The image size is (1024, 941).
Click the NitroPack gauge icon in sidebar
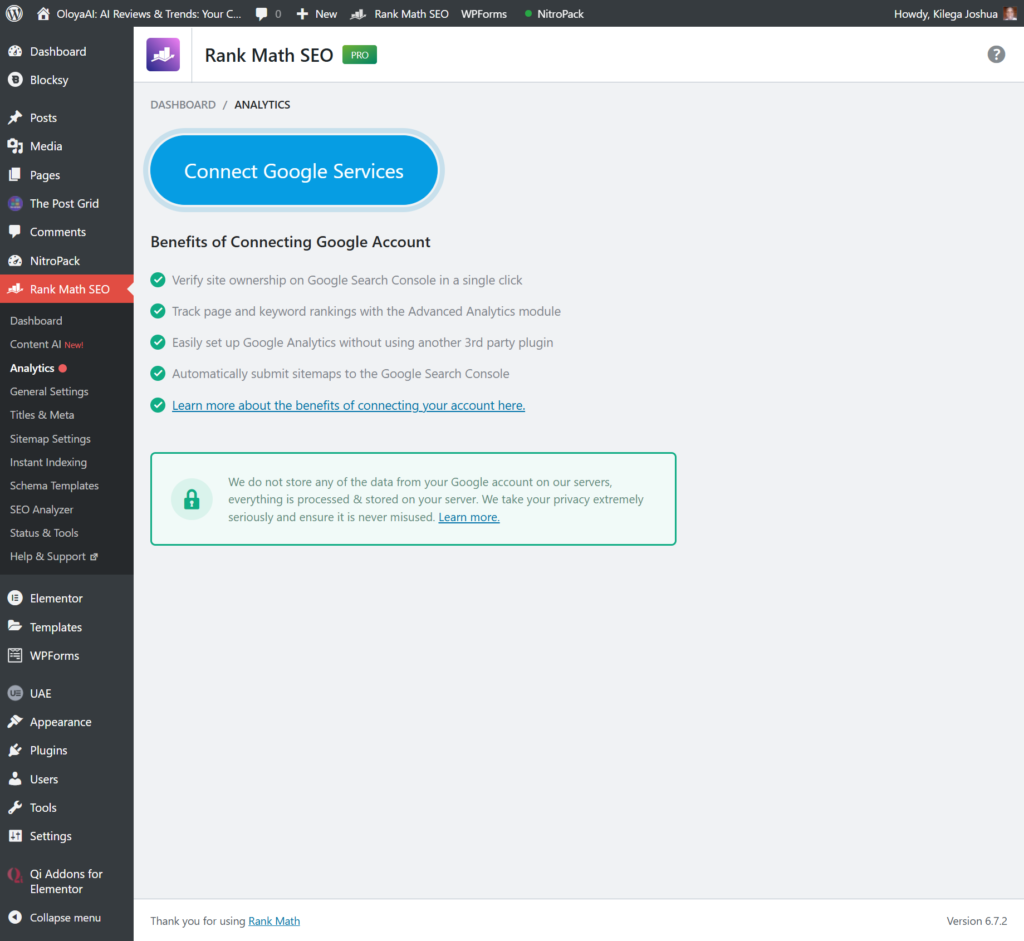pyautogui.click(x=15, y=261)
